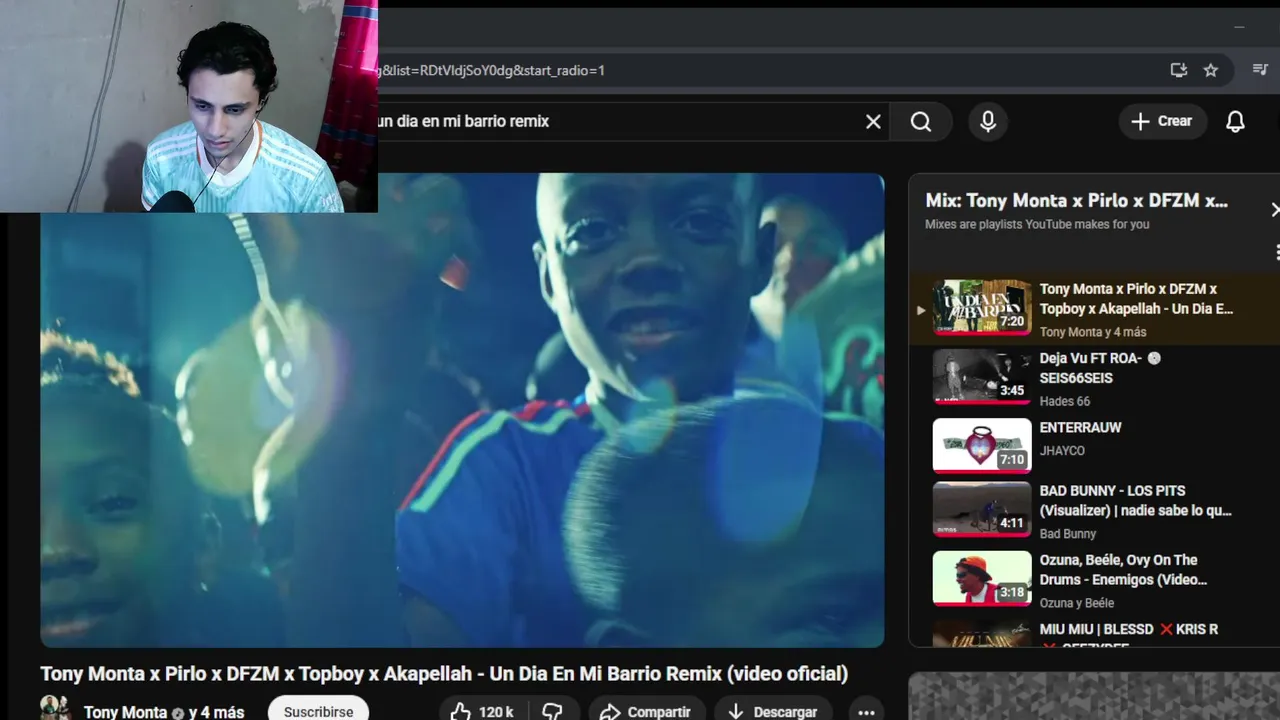
Task: Click the 'Tony Monta y 4 más' playlist subtitle
Action: pos(1093,332)
